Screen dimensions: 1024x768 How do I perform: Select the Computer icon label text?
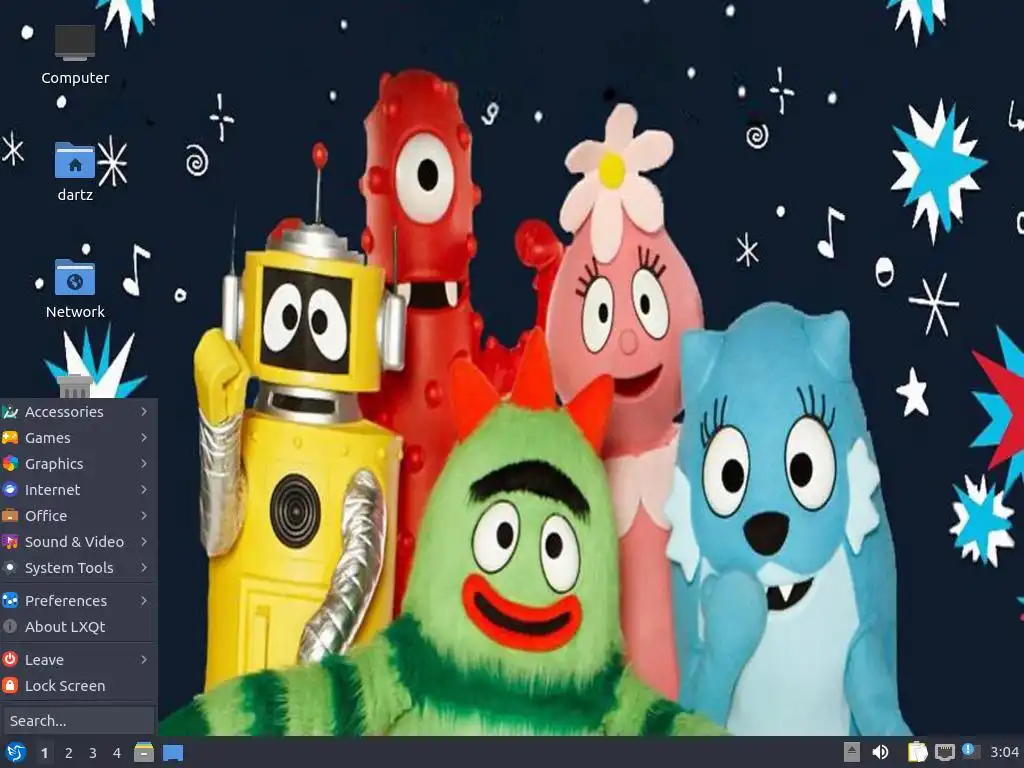click(75, 78)
